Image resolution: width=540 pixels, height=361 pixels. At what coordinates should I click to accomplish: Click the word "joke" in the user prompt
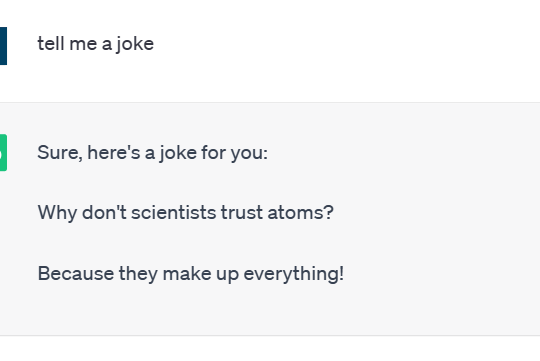coord(135,45)
